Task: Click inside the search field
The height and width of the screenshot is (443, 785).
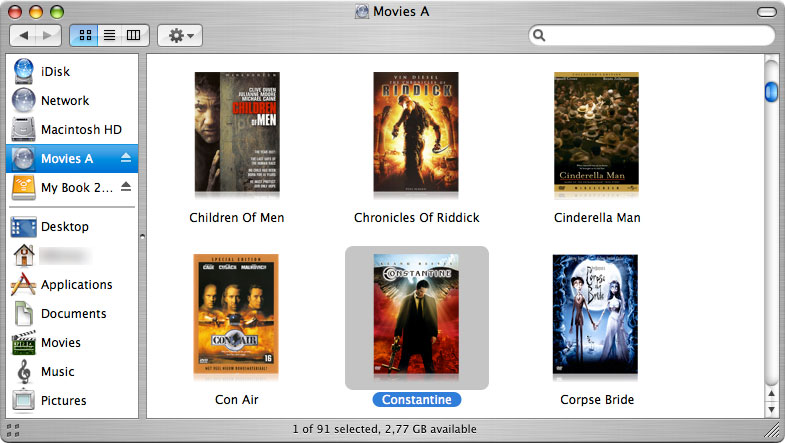Action: 652,36
